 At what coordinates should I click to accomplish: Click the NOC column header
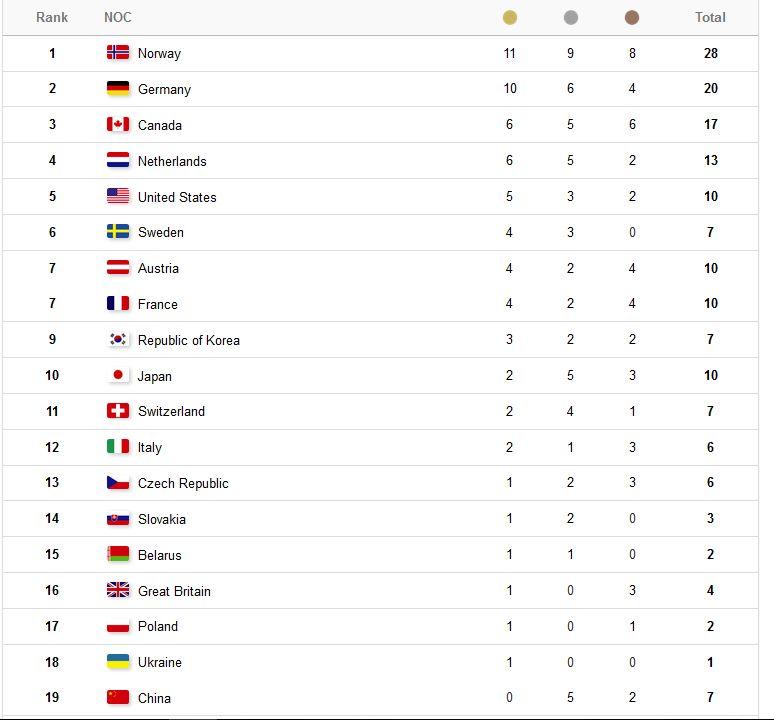click(x=117, y=17)
